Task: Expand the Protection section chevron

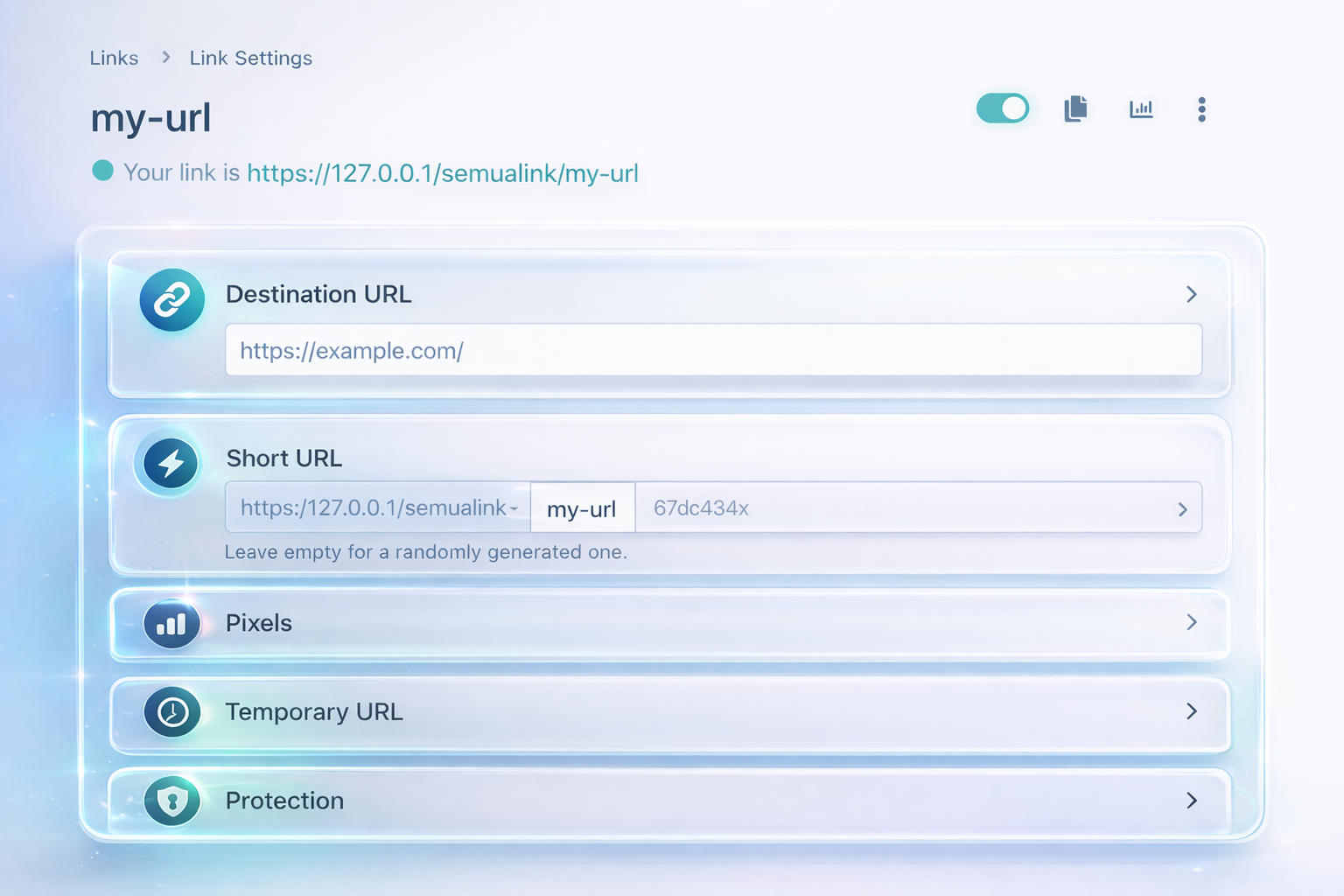Action: [x=1191, y=801]
